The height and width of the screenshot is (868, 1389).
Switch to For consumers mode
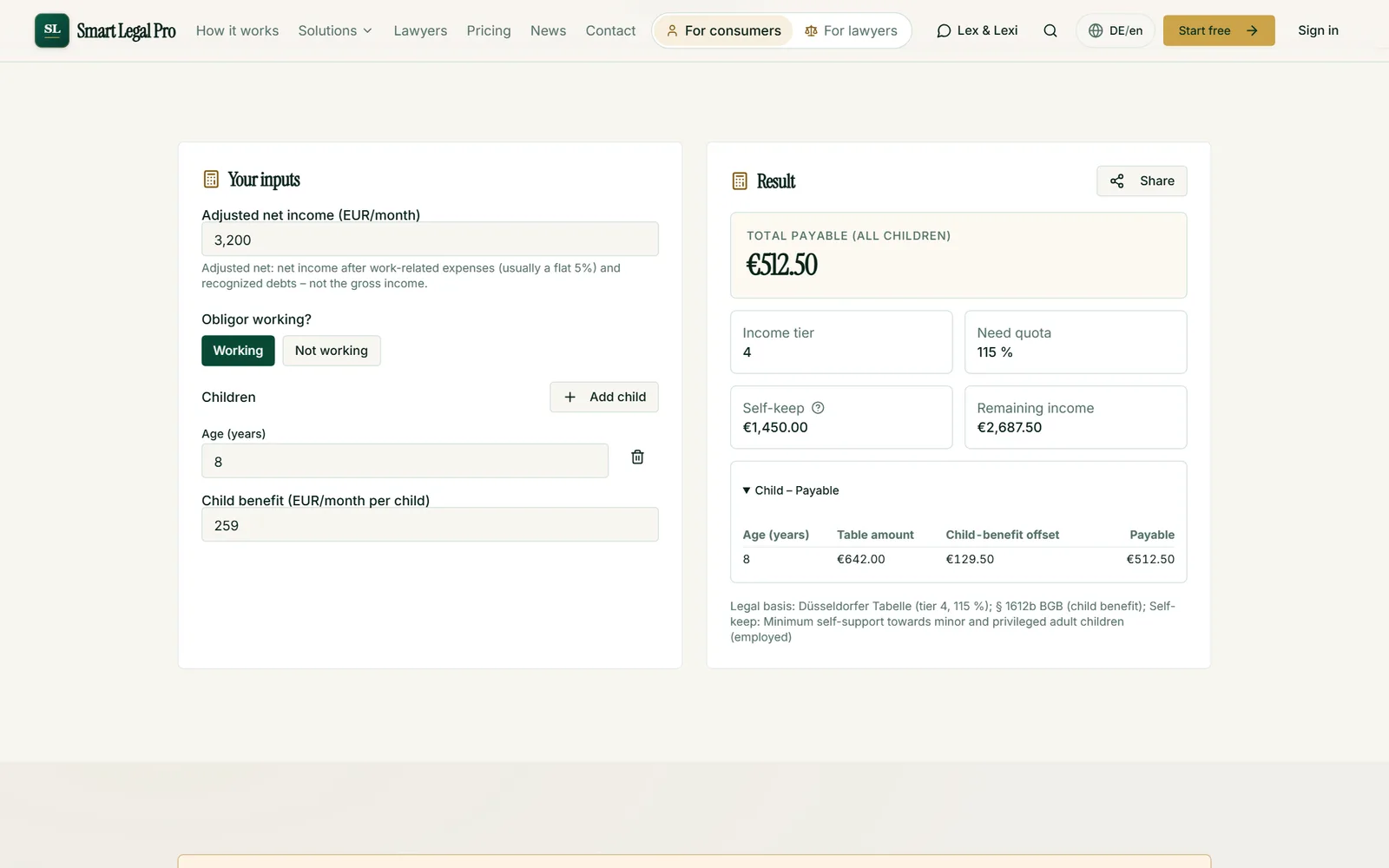[723, 30]
